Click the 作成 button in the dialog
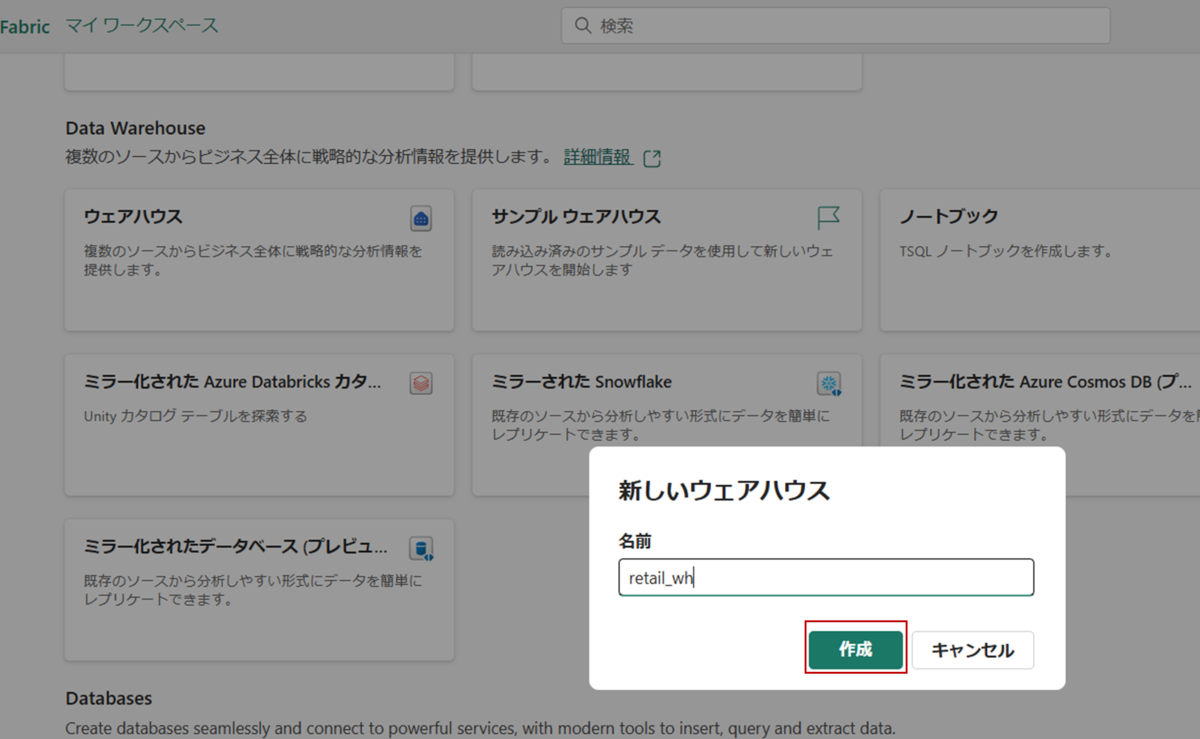1200x739 pixels. click(856, 650)
